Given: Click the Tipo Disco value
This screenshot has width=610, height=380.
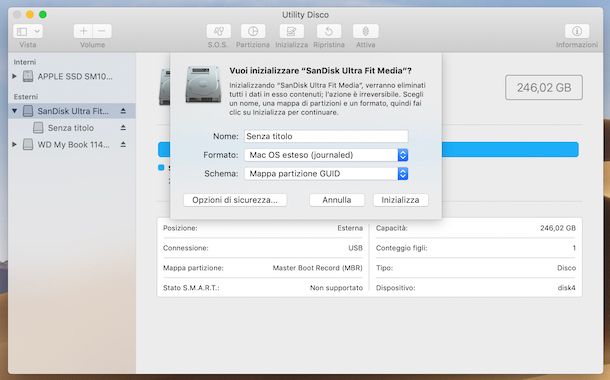Looking at the screenshot, I should [x=566, y=268].
